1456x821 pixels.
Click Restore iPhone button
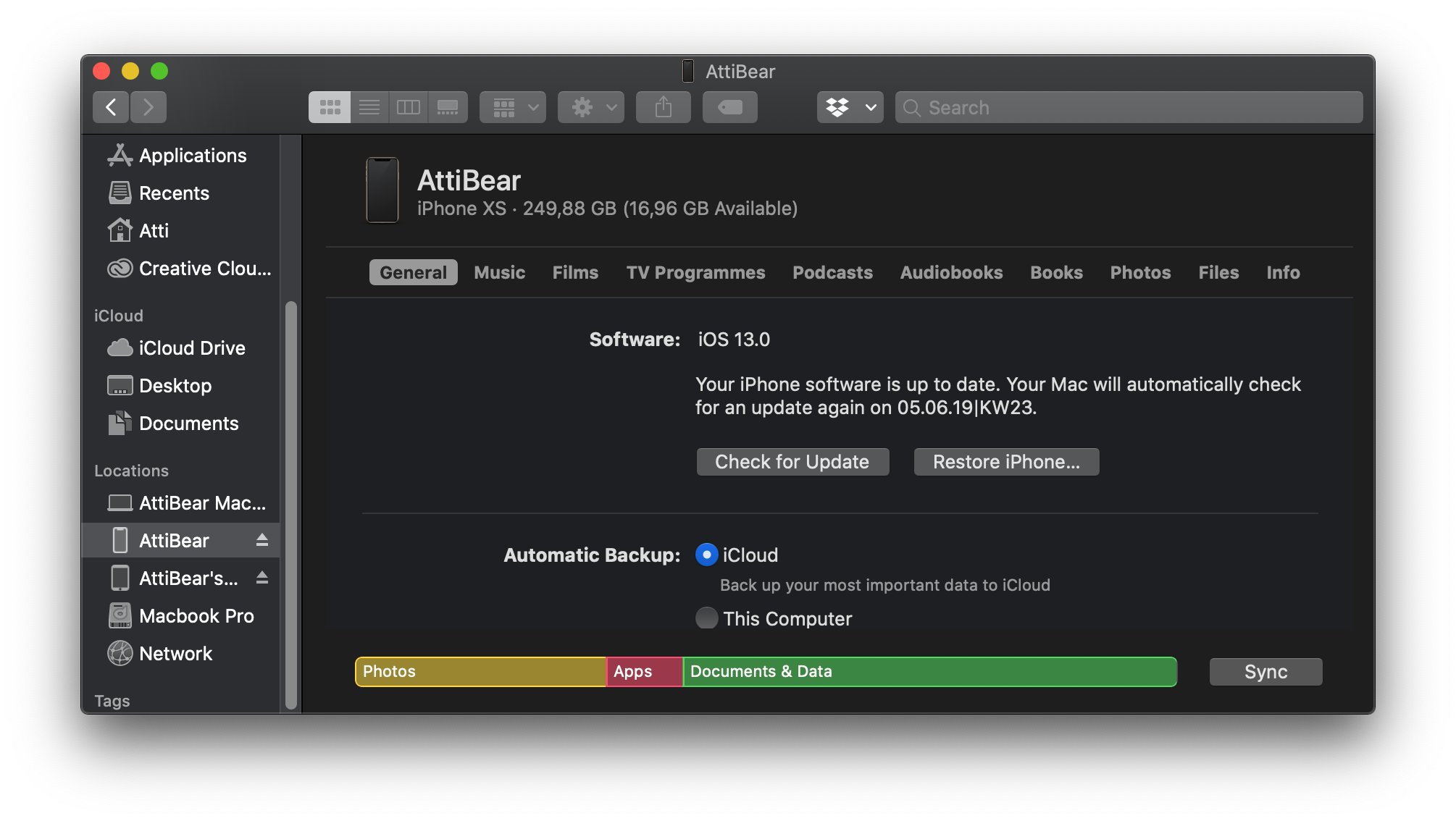pyautogui.click(x=1005, y=461)
